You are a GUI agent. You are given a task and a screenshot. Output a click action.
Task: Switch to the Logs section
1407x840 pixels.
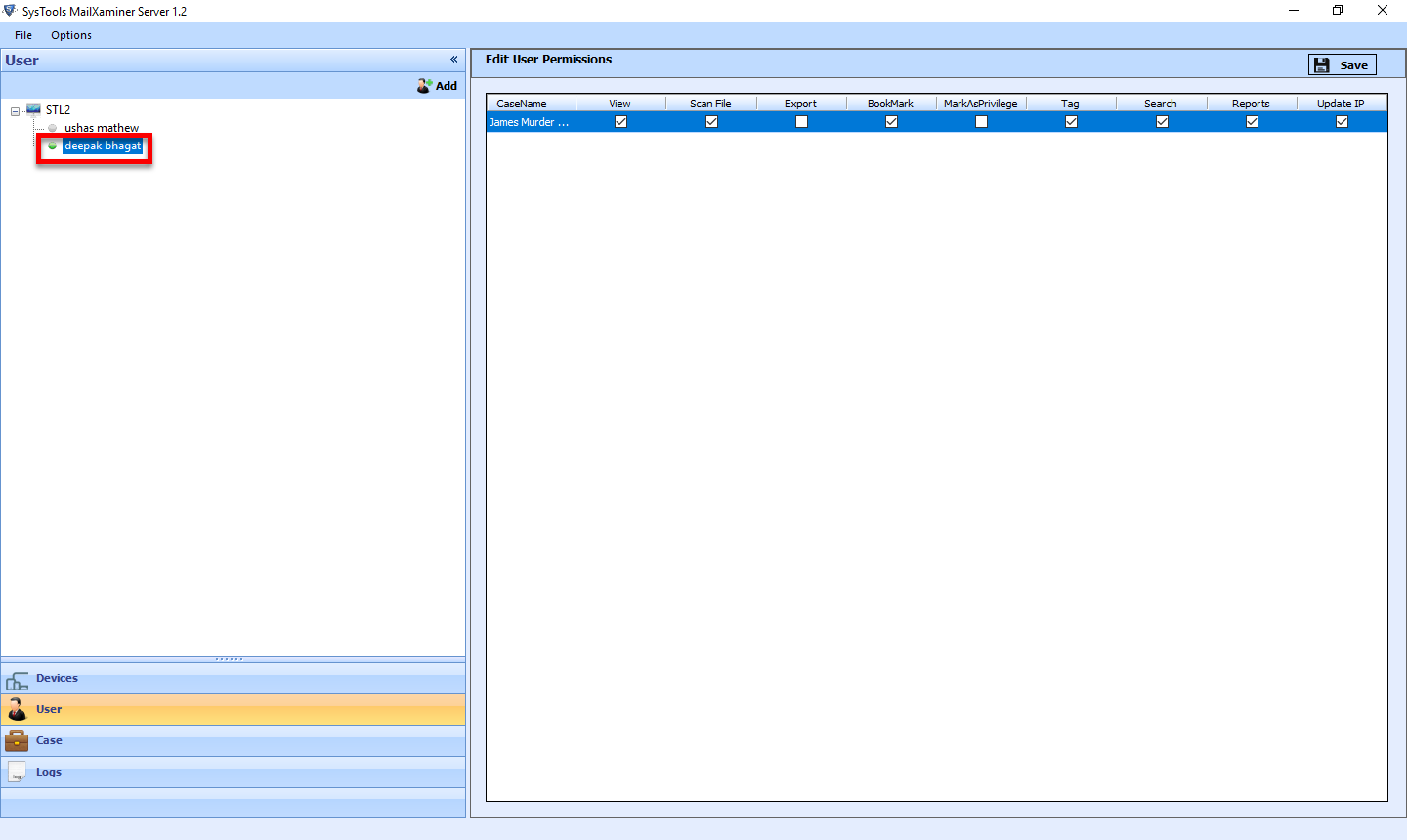pyautogui.click(x=233, y=773)
